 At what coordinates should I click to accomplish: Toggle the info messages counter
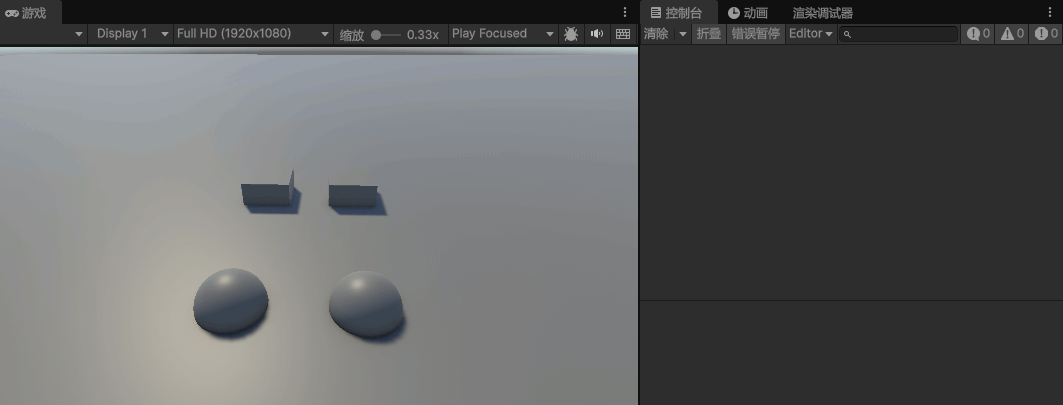(978, 34)
